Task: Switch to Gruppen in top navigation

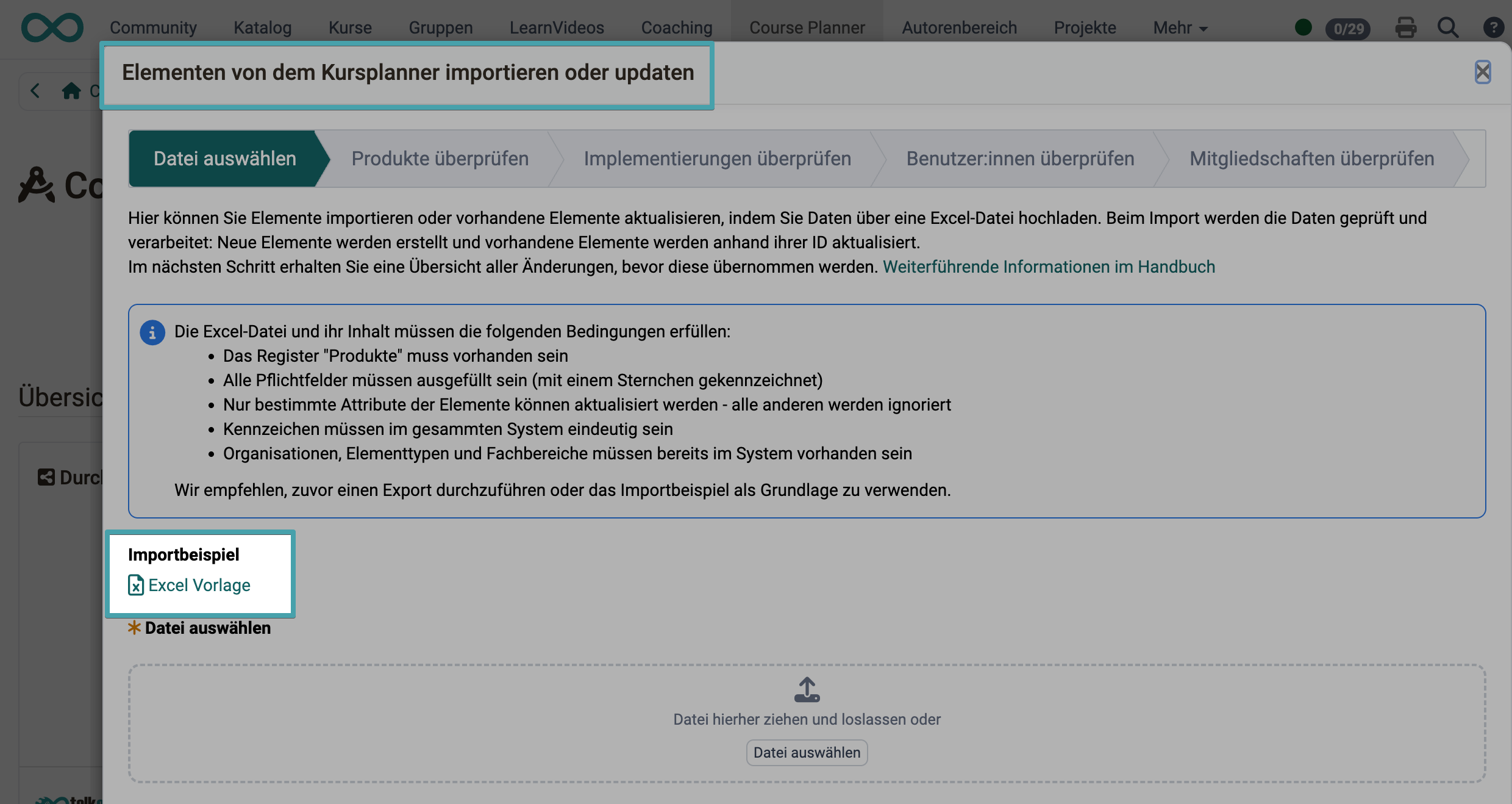Action: coord(441,27)
